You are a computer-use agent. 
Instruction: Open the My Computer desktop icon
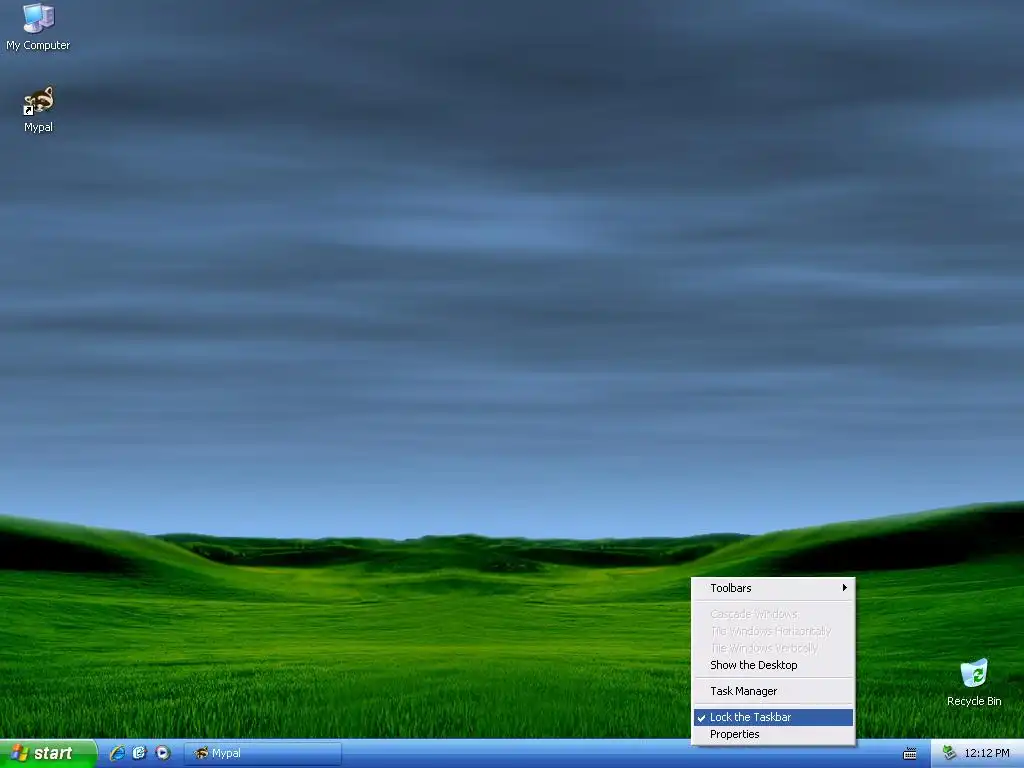38,27
